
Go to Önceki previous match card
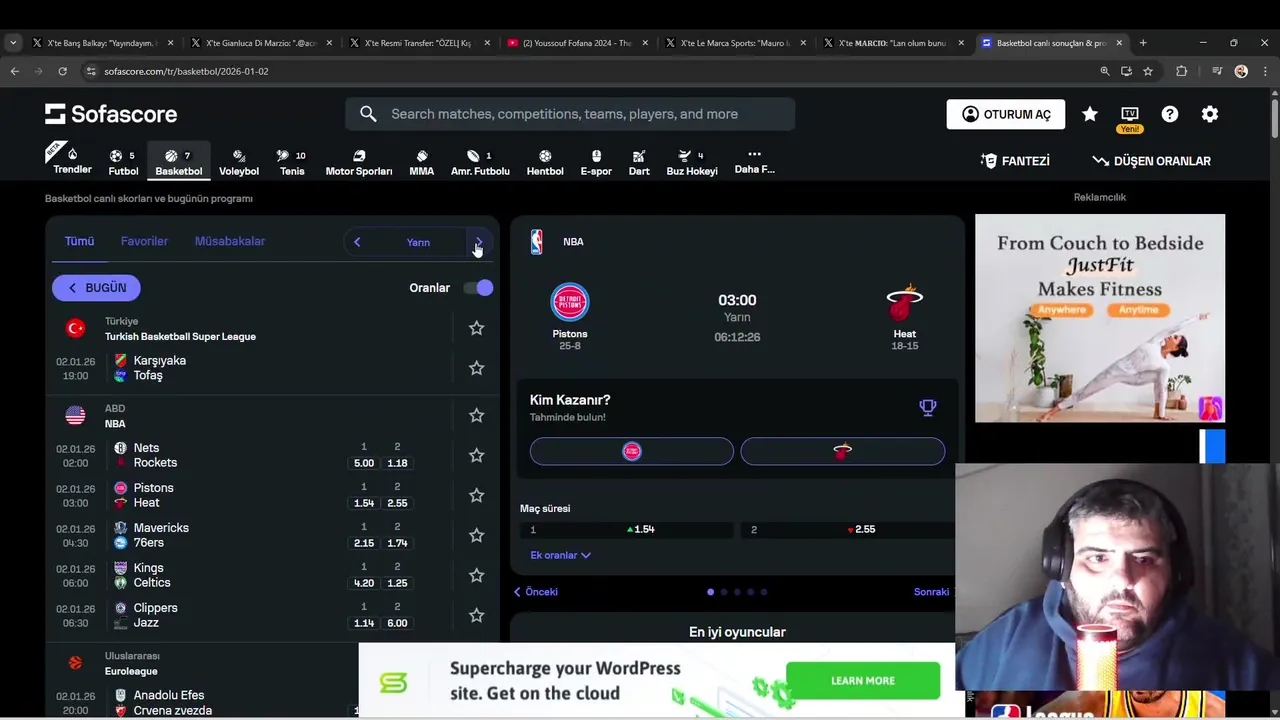point(536,592)
